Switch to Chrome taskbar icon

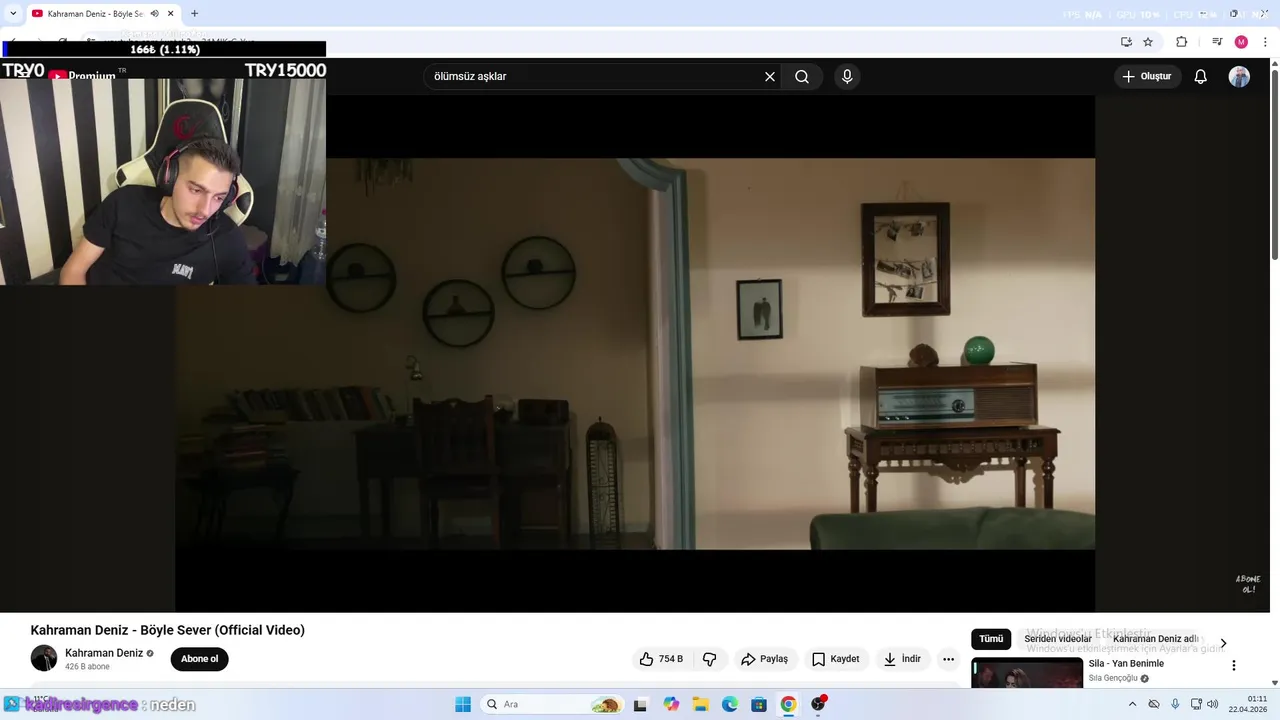click(x=788, y=704)
